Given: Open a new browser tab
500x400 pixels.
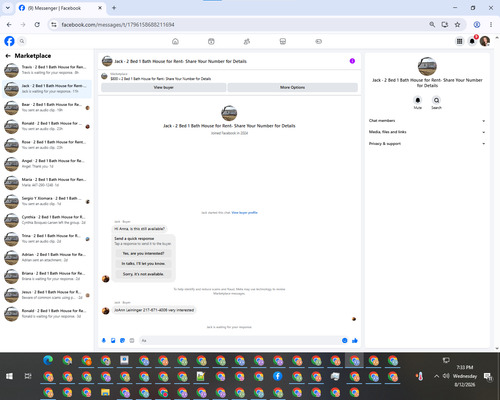Looking at the screenshot, I should (x=114, y=8).
